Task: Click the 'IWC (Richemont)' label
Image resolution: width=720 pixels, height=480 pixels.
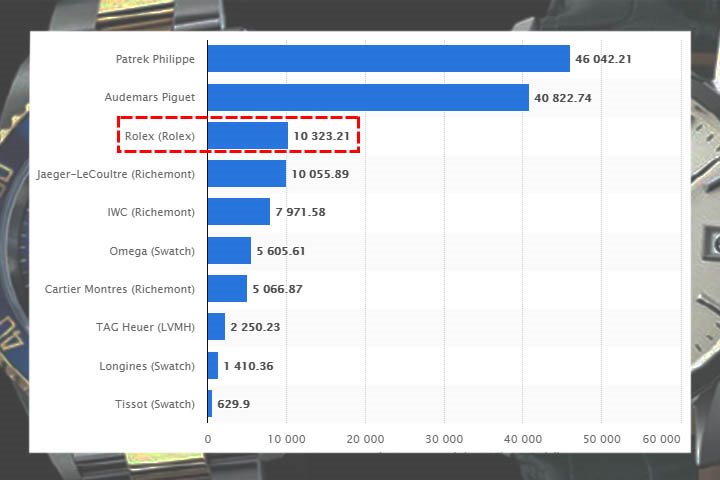Action: (x=151, y=212)
